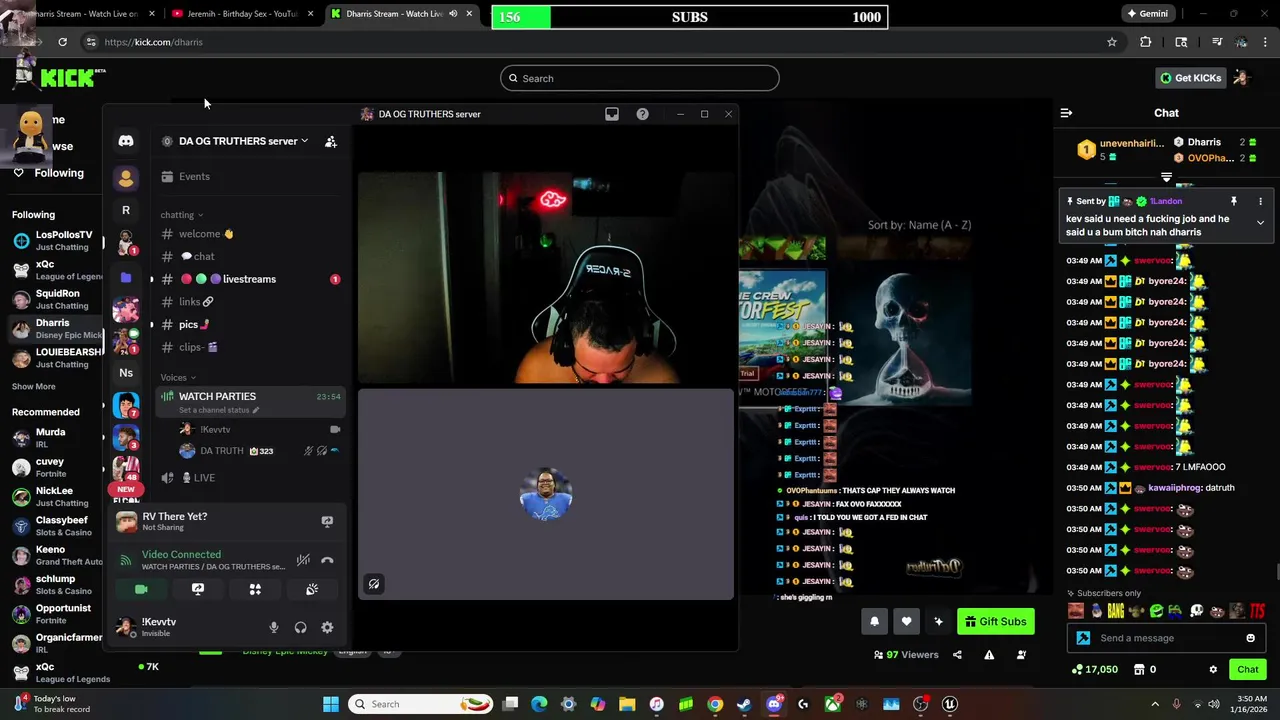1280x720 pixels.
Task: Open the livestreams channel
Action: tap(249, 279)
